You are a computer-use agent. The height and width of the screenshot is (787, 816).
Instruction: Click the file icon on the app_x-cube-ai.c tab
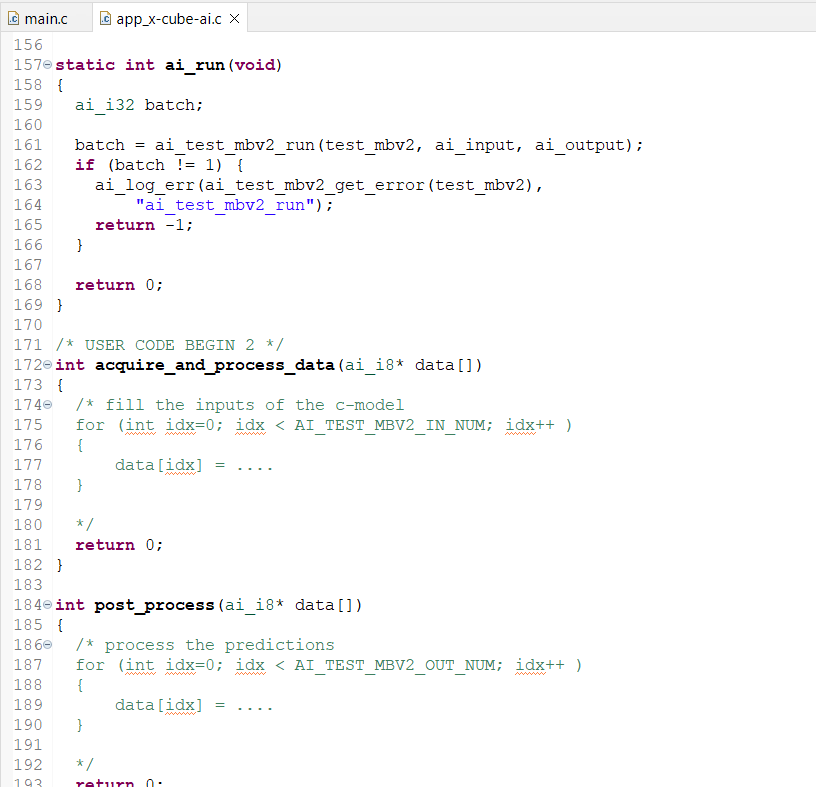pos(104,17)
